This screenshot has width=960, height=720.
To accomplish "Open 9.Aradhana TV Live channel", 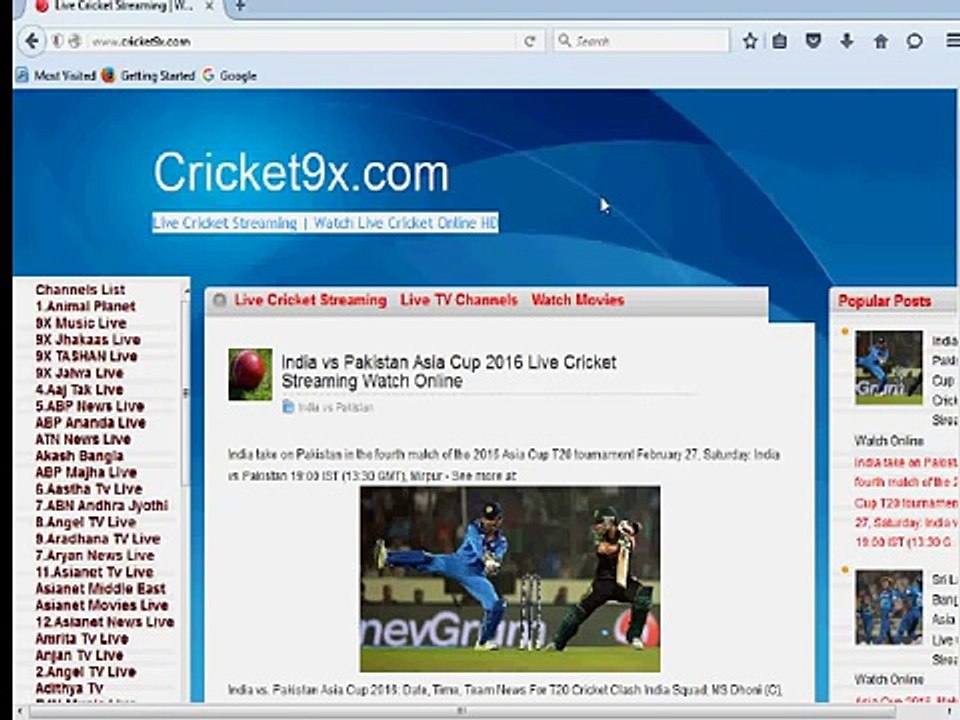I will tap(98, 539).
